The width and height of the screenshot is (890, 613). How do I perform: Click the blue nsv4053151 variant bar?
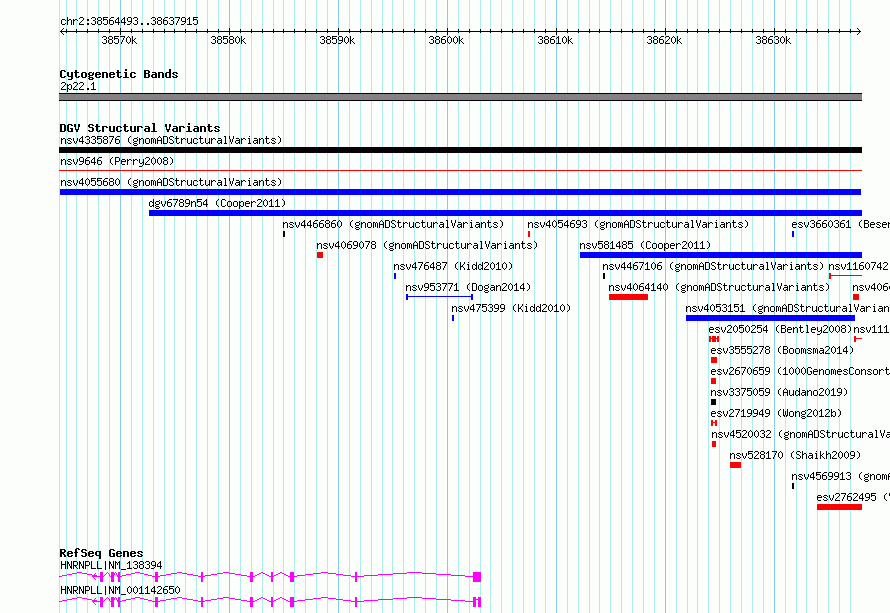tap(770, 318)
